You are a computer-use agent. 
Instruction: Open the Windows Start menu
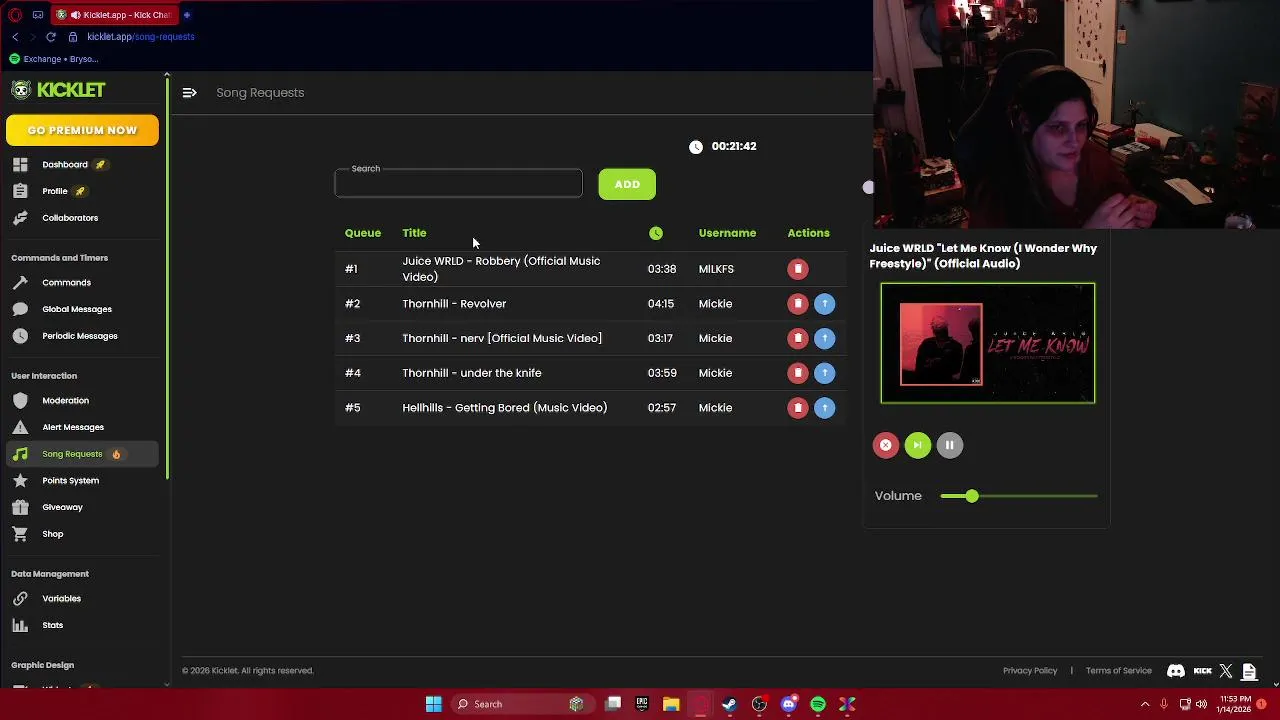point(434,704)
